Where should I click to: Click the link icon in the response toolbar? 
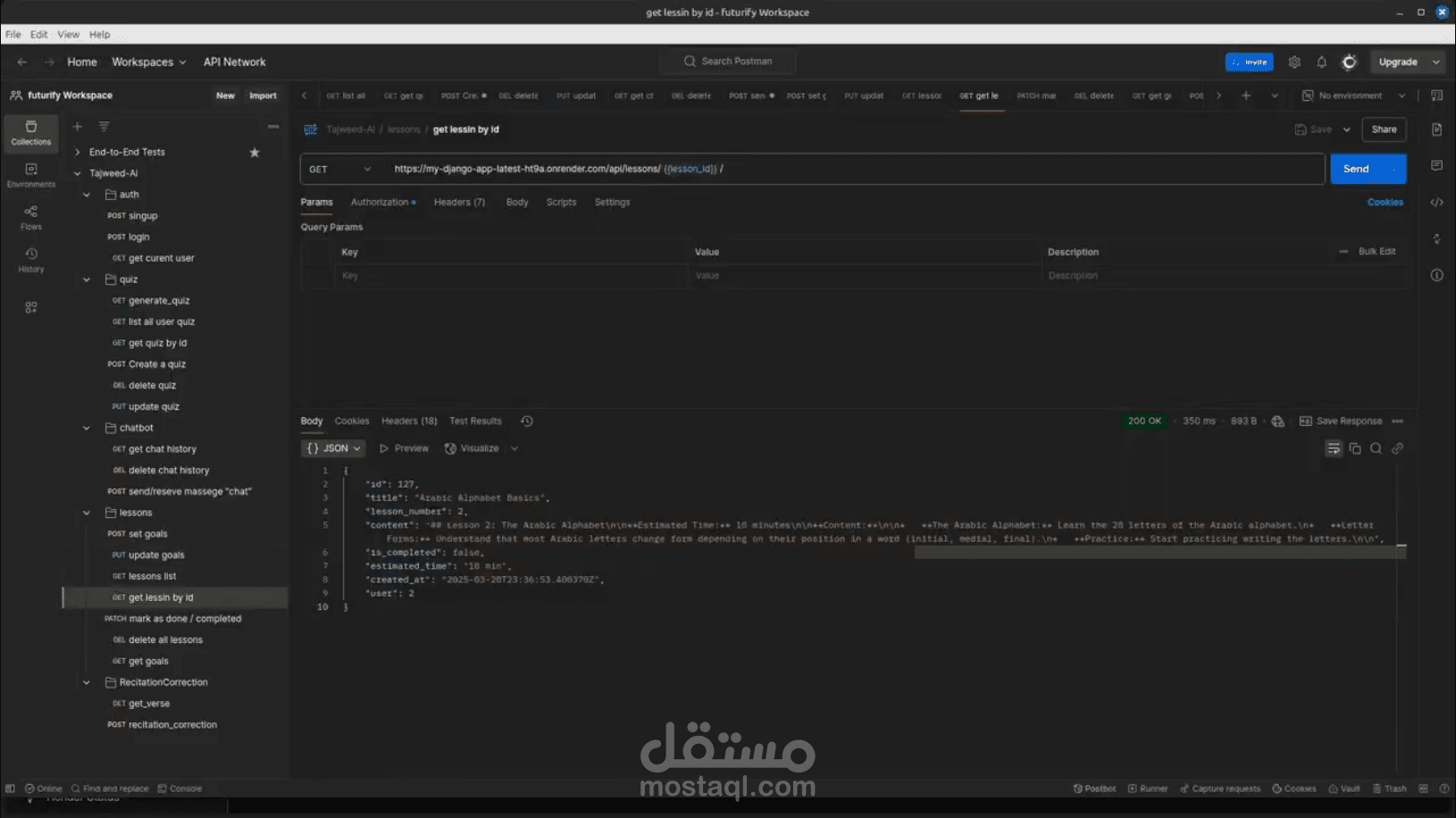coord(1398,448)
